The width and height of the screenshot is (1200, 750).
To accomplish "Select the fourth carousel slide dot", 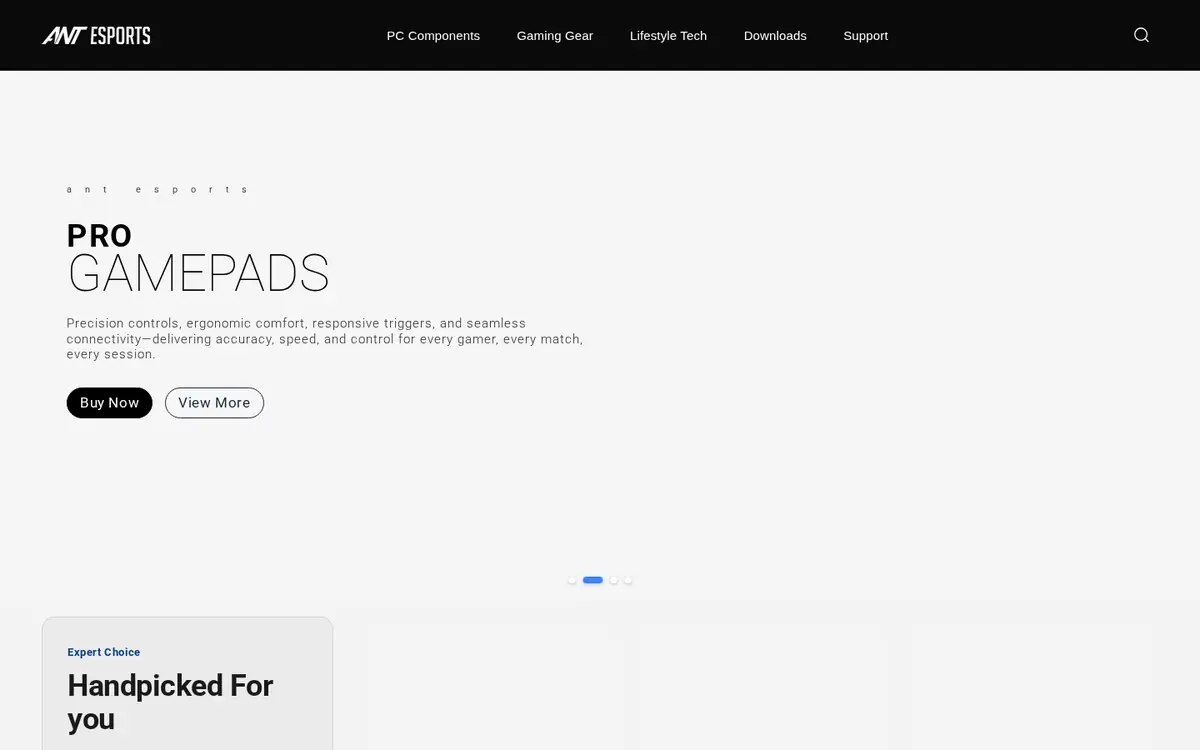I will (628, 580).
